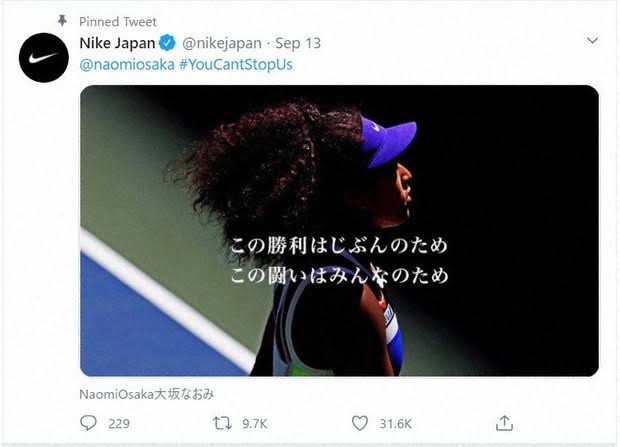Screen dimensions: 620x447
Task: Like the tweet with the heart icon
Action: 360,423
